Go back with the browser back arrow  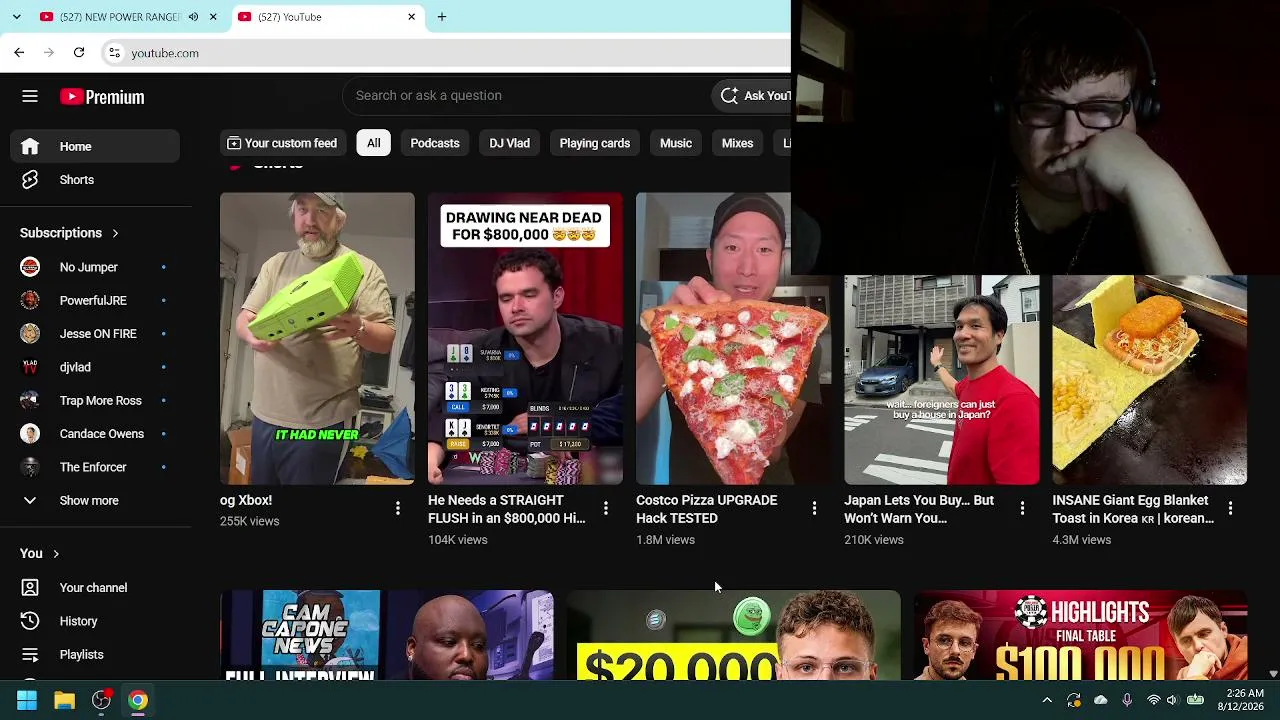point(19,52)
